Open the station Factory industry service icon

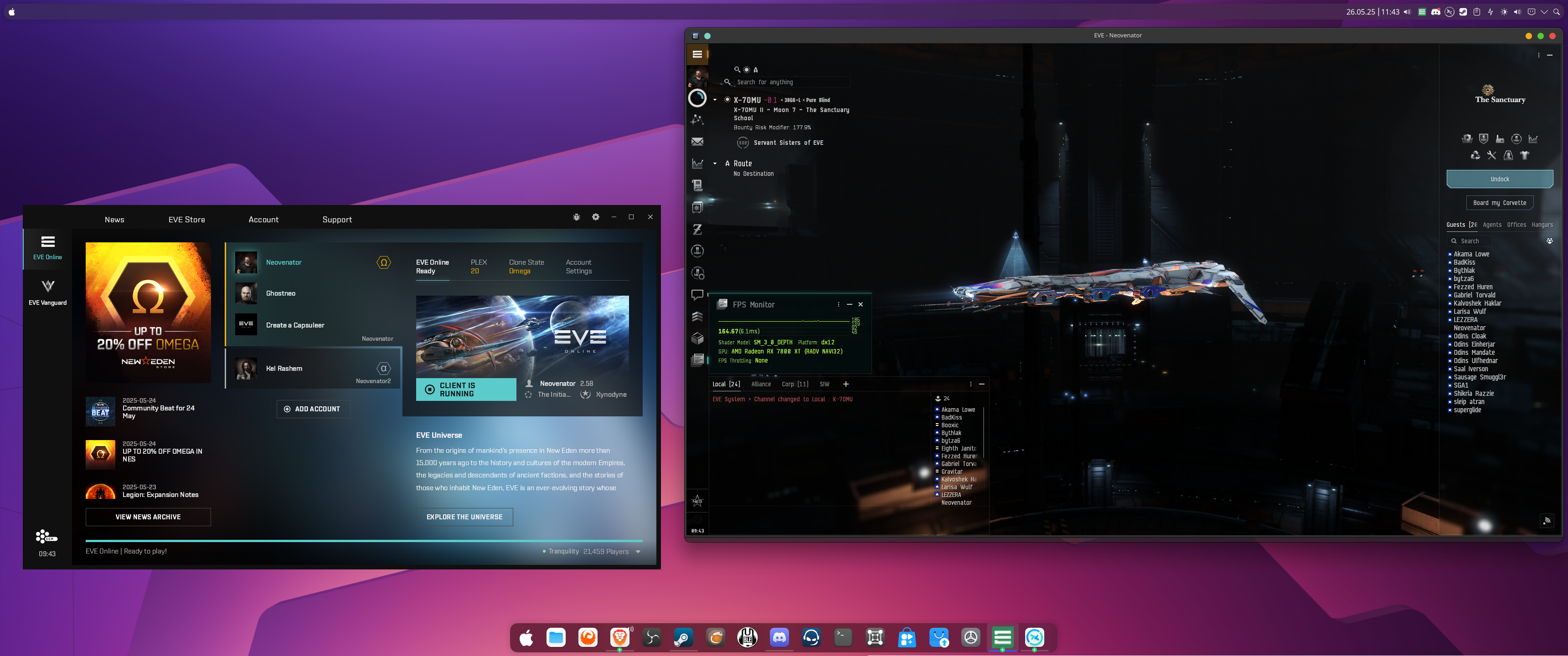(x=1500, y=139)
